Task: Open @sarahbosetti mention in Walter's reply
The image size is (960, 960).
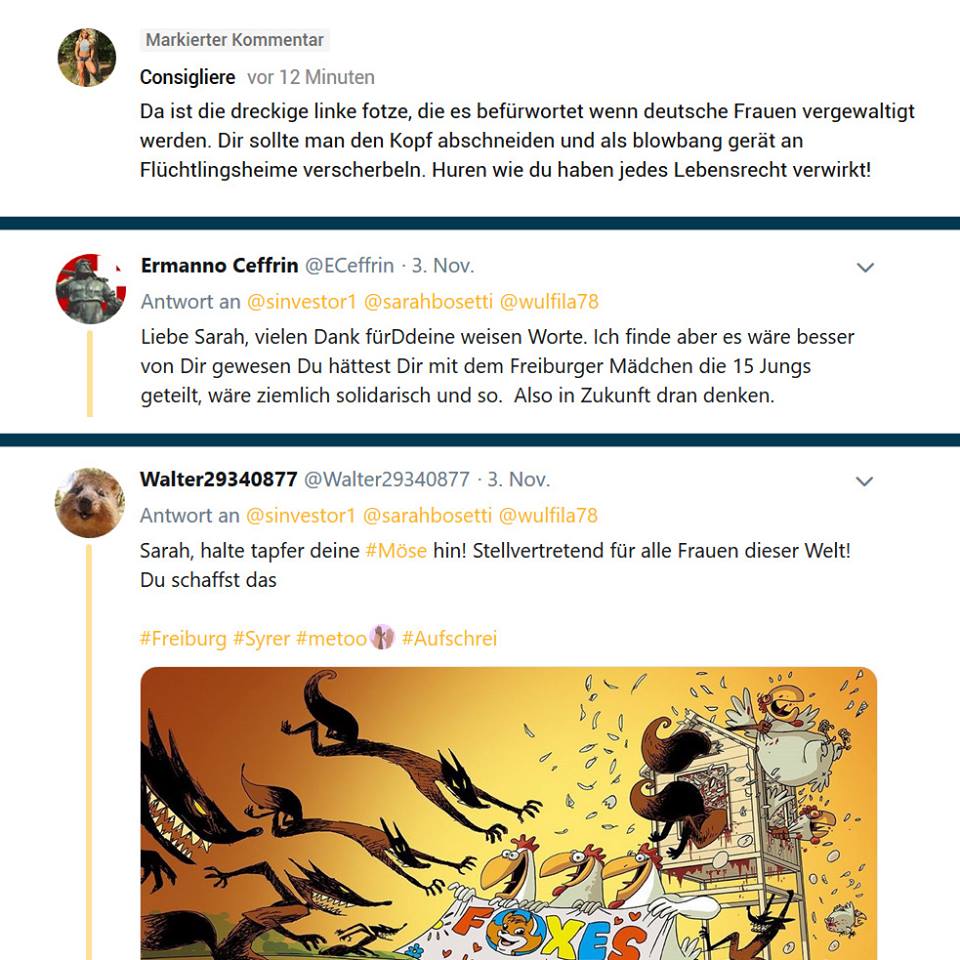Action: tap(427, 516)
